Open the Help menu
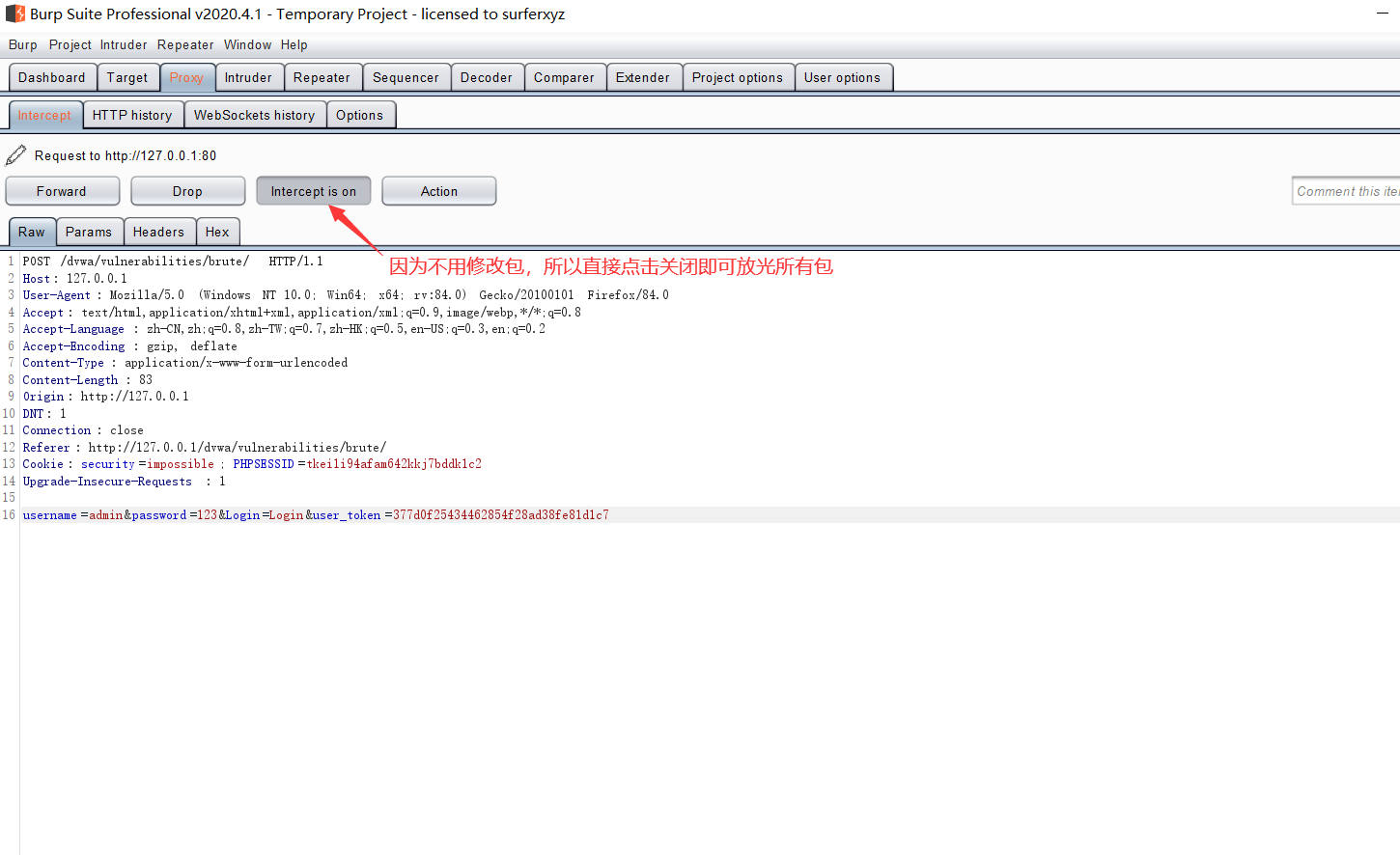The height and width of the screenshot is (855, 1400). 294,44
